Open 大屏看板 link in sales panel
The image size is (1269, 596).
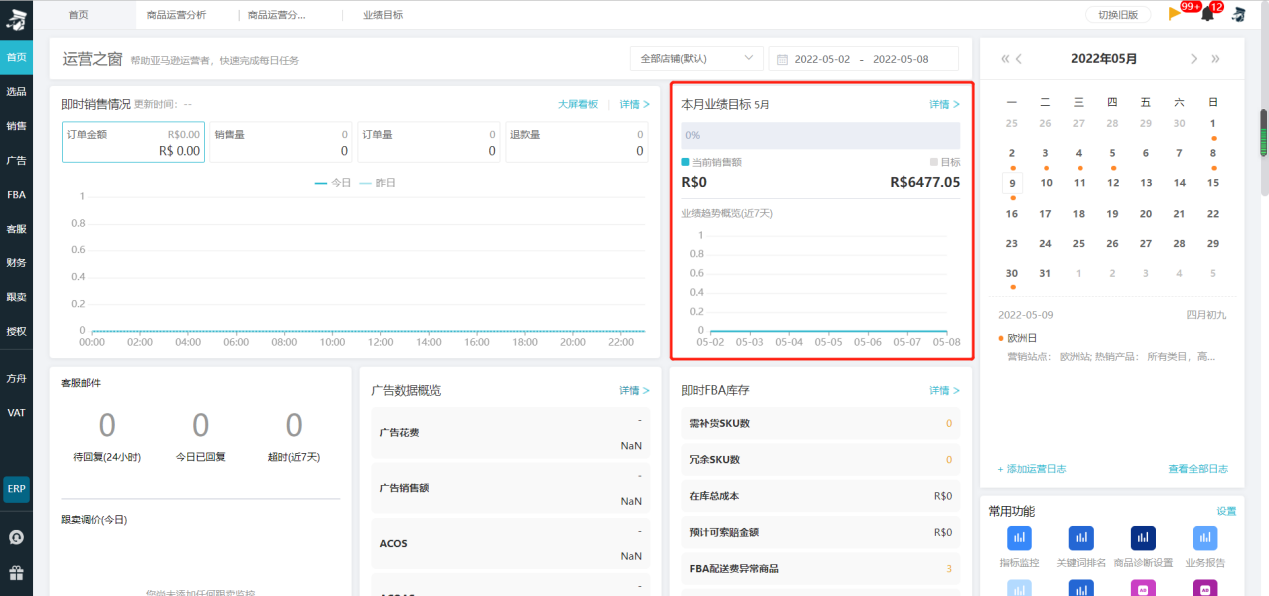[x=577, y=104]
